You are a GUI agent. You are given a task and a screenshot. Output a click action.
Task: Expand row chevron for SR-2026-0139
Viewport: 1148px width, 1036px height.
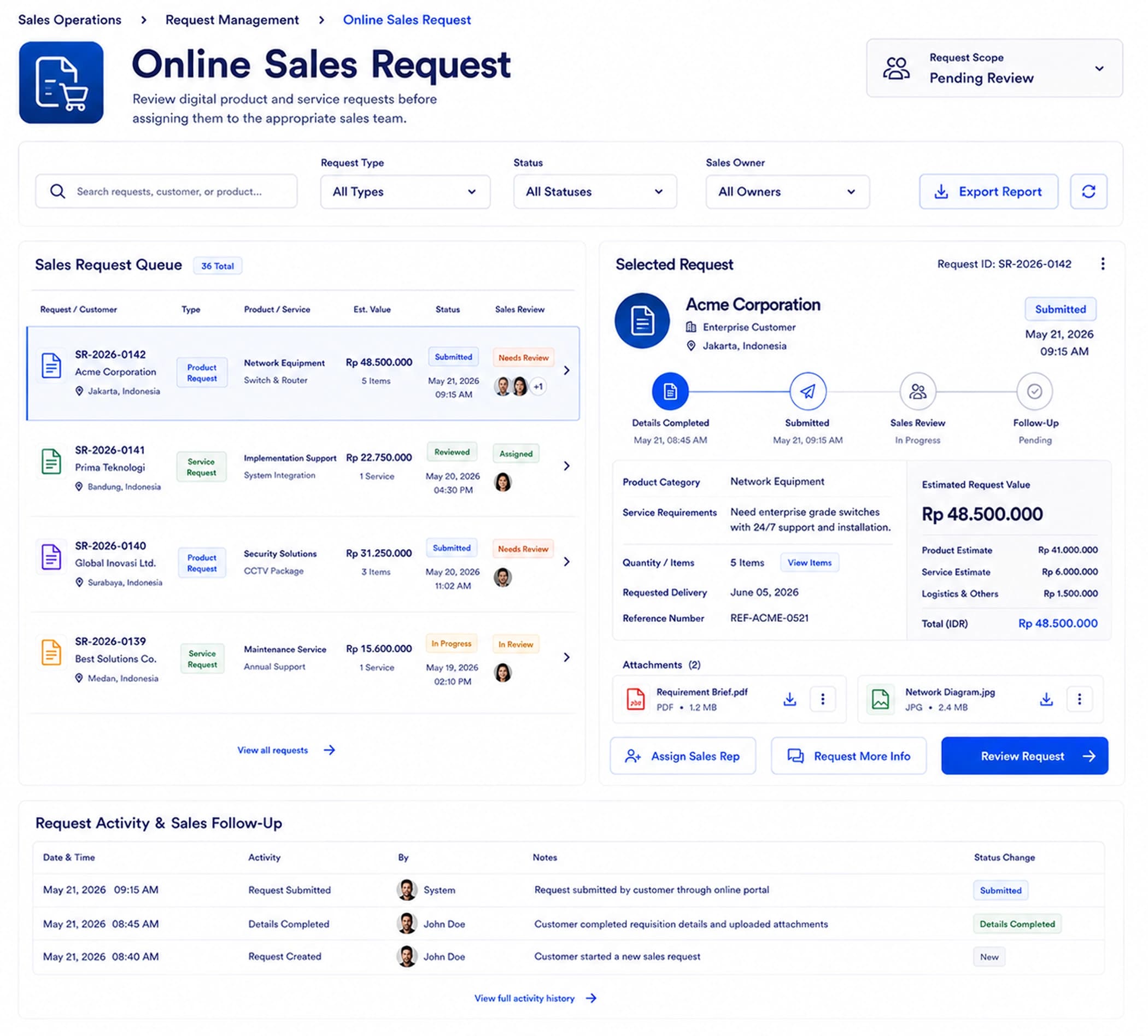(x=566, y=657)
